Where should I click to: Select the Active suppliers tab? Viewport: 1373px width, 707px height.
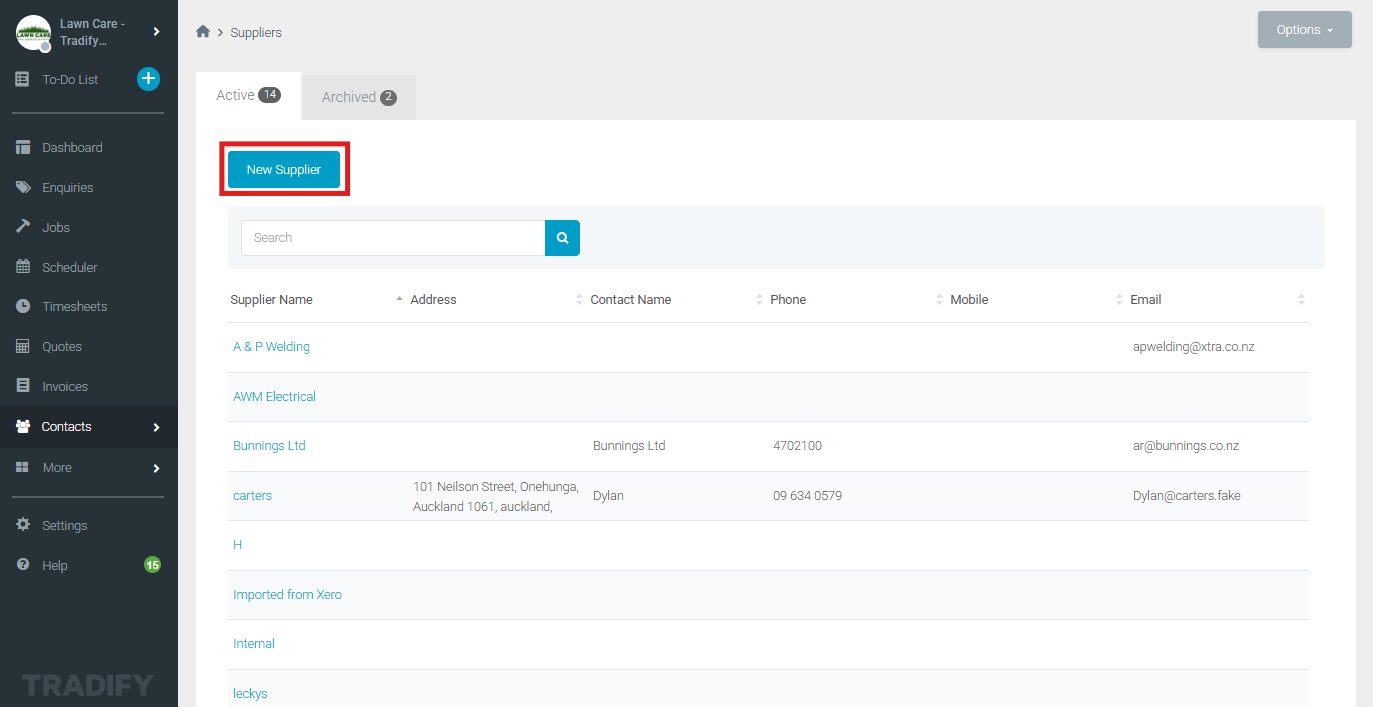click(x=248, y=96)
